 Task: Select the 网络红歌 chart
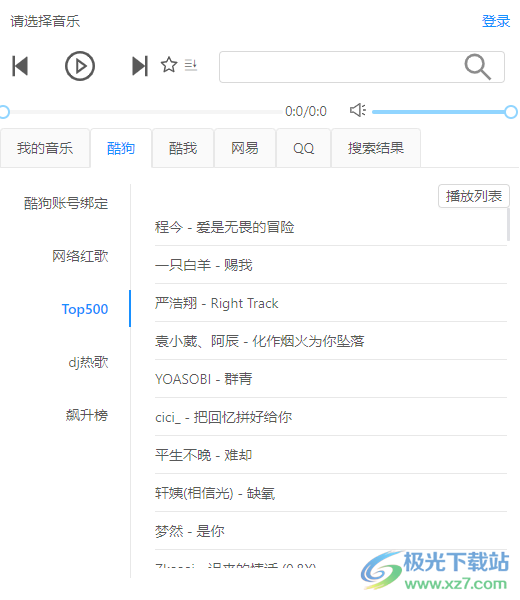coord(80,256)
